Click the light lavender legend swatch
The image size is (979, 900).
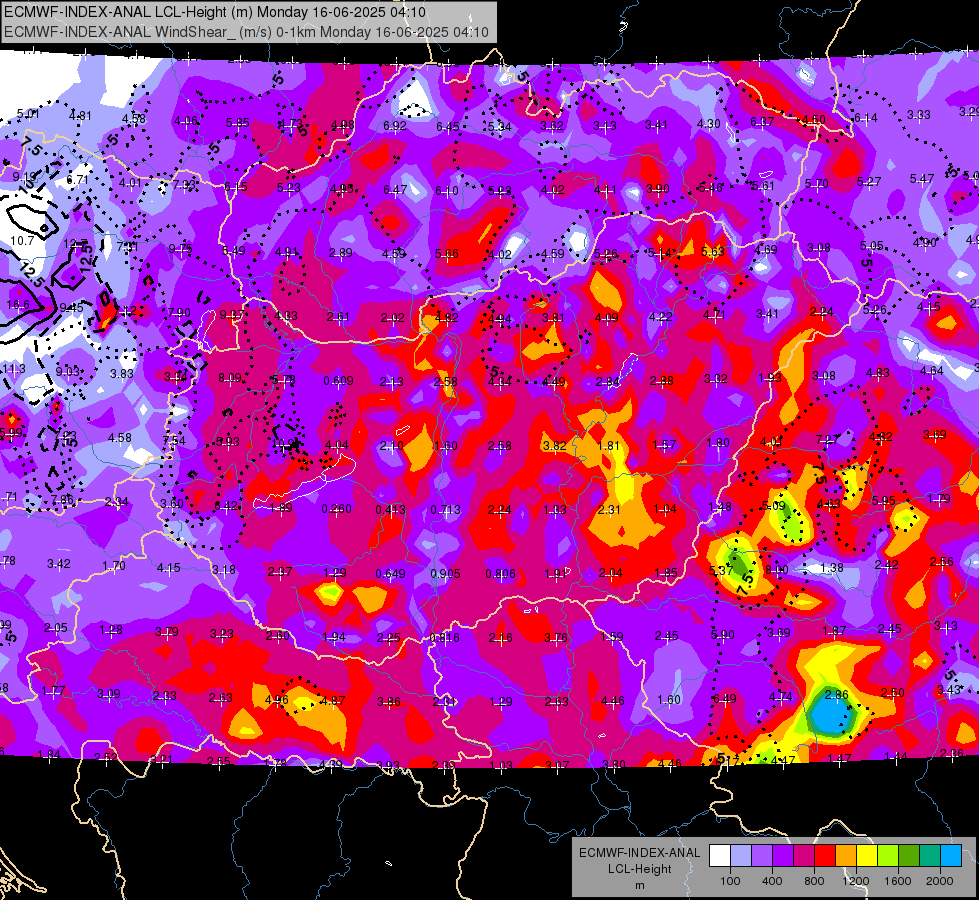(740, 855)
